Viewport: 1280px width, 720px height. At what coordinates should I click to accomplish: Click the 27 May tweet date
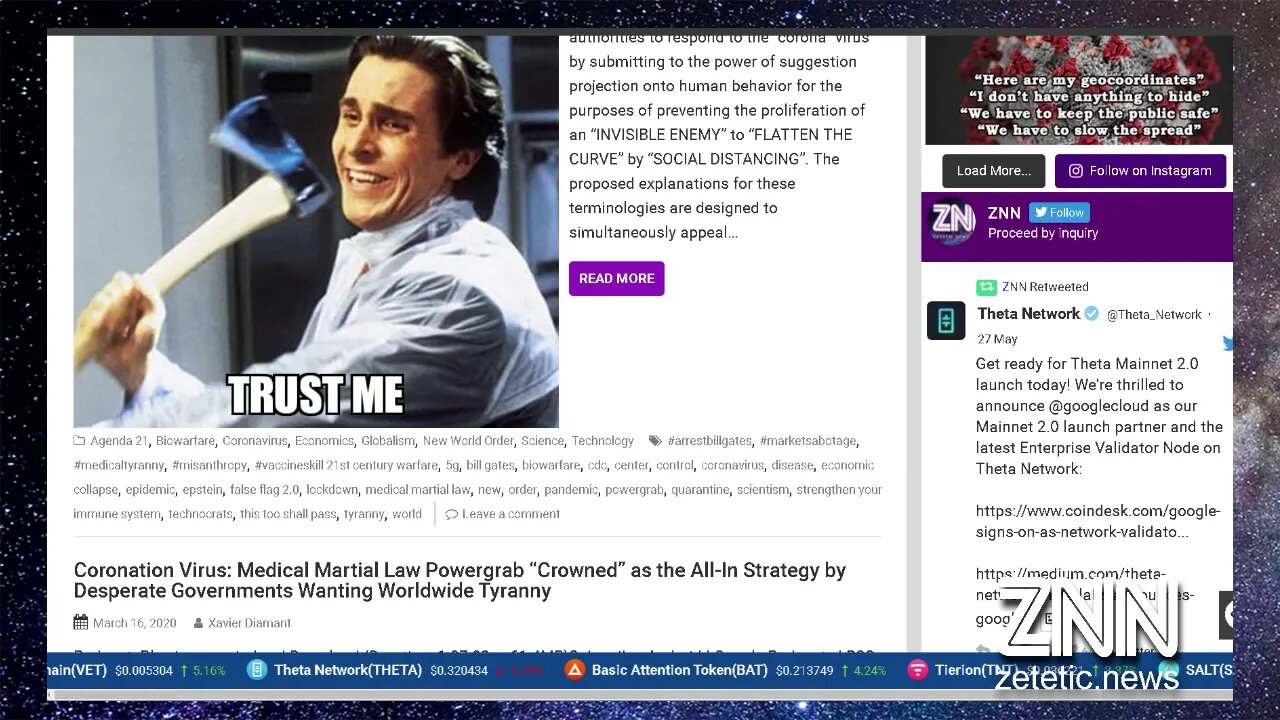pos(997,339)
